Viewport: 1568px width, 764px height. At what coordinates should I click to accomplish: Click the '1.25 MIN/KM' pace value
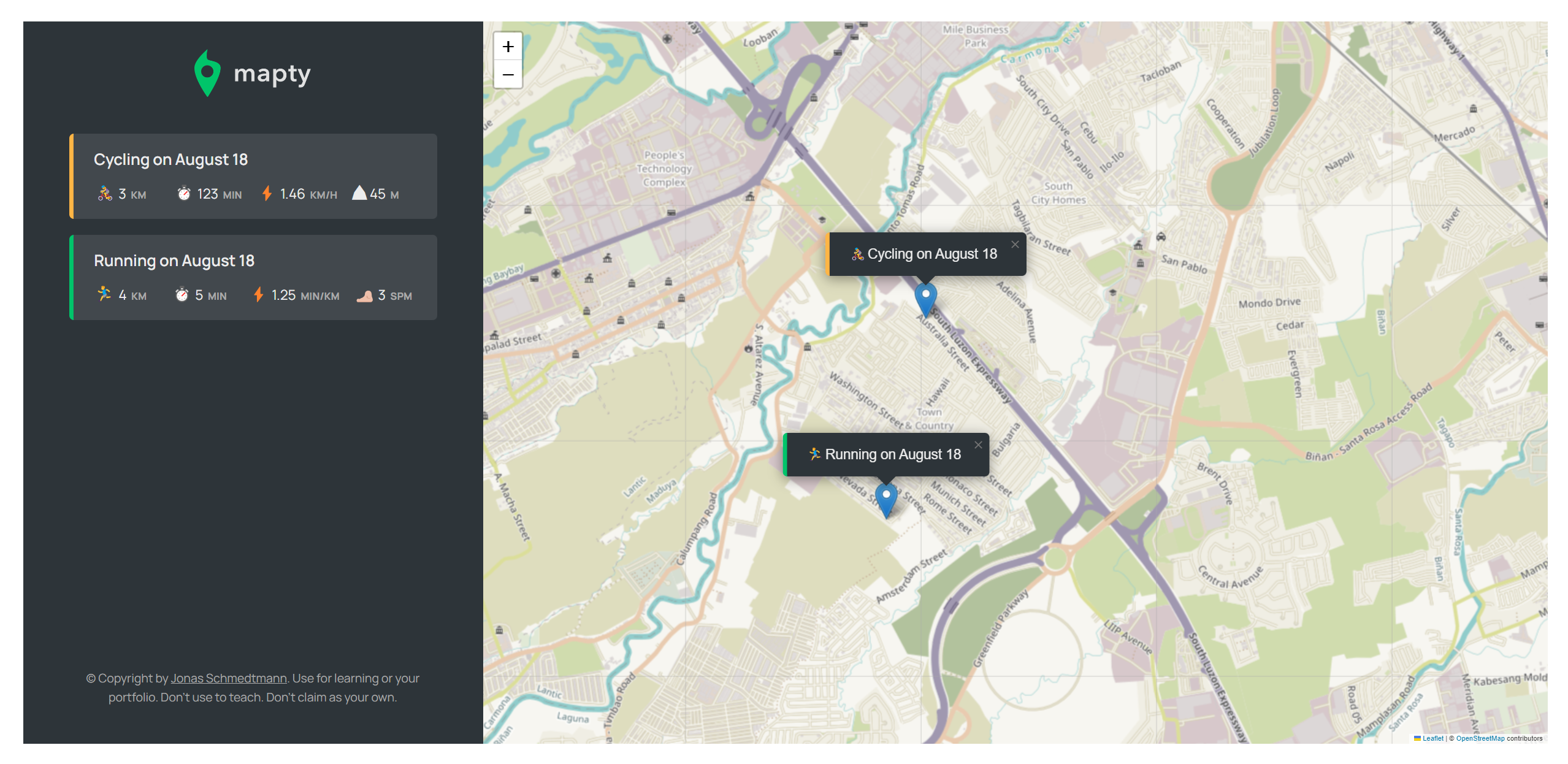click(x=305, y=296)
